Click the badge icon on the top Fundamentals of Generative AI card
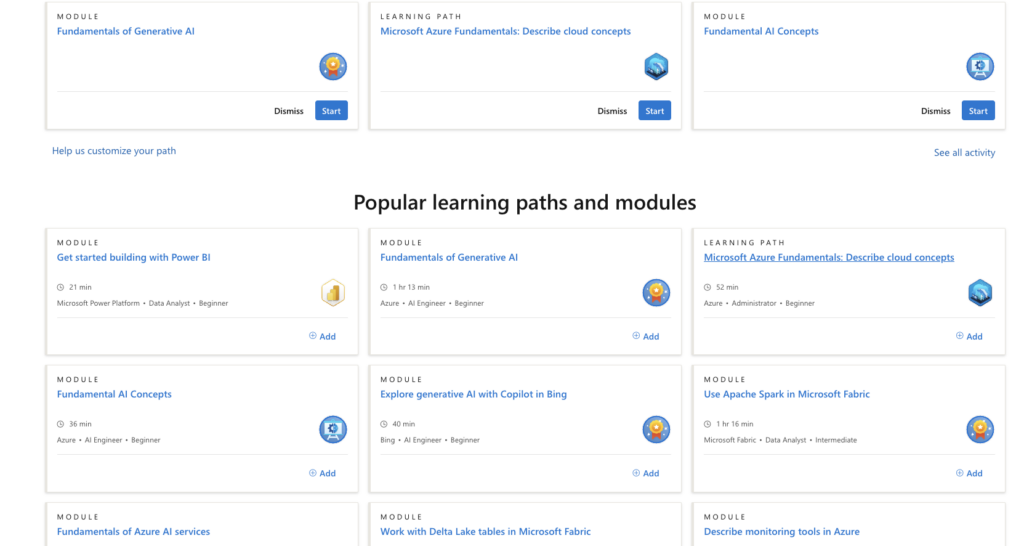 click(333, 67)
